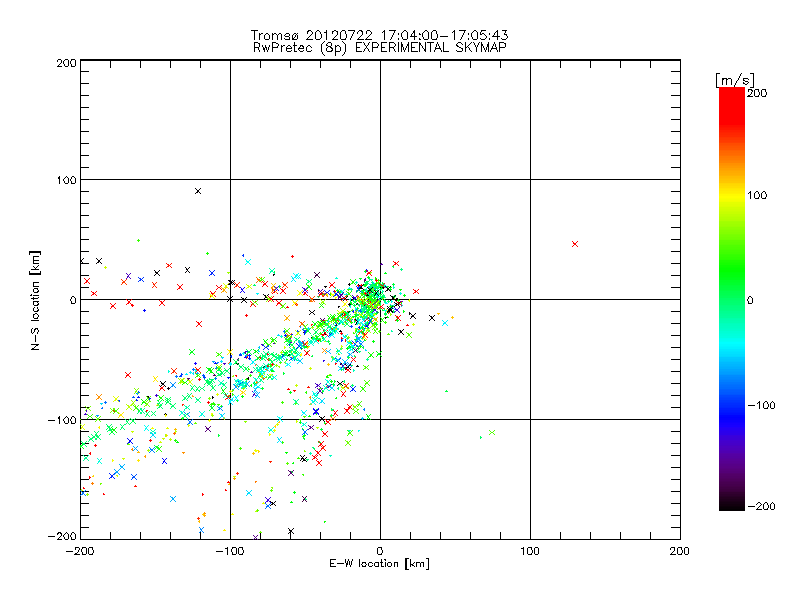The image size is (800, 600).
Task: Click the green band of the colorbar near 0
Action: pos(732,300)
